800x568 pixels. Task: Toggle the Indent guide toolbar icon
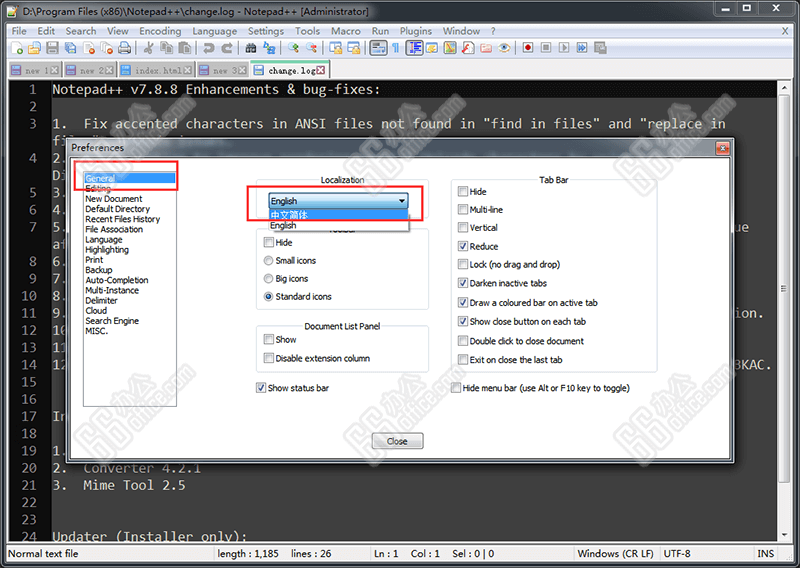(414, 48)
